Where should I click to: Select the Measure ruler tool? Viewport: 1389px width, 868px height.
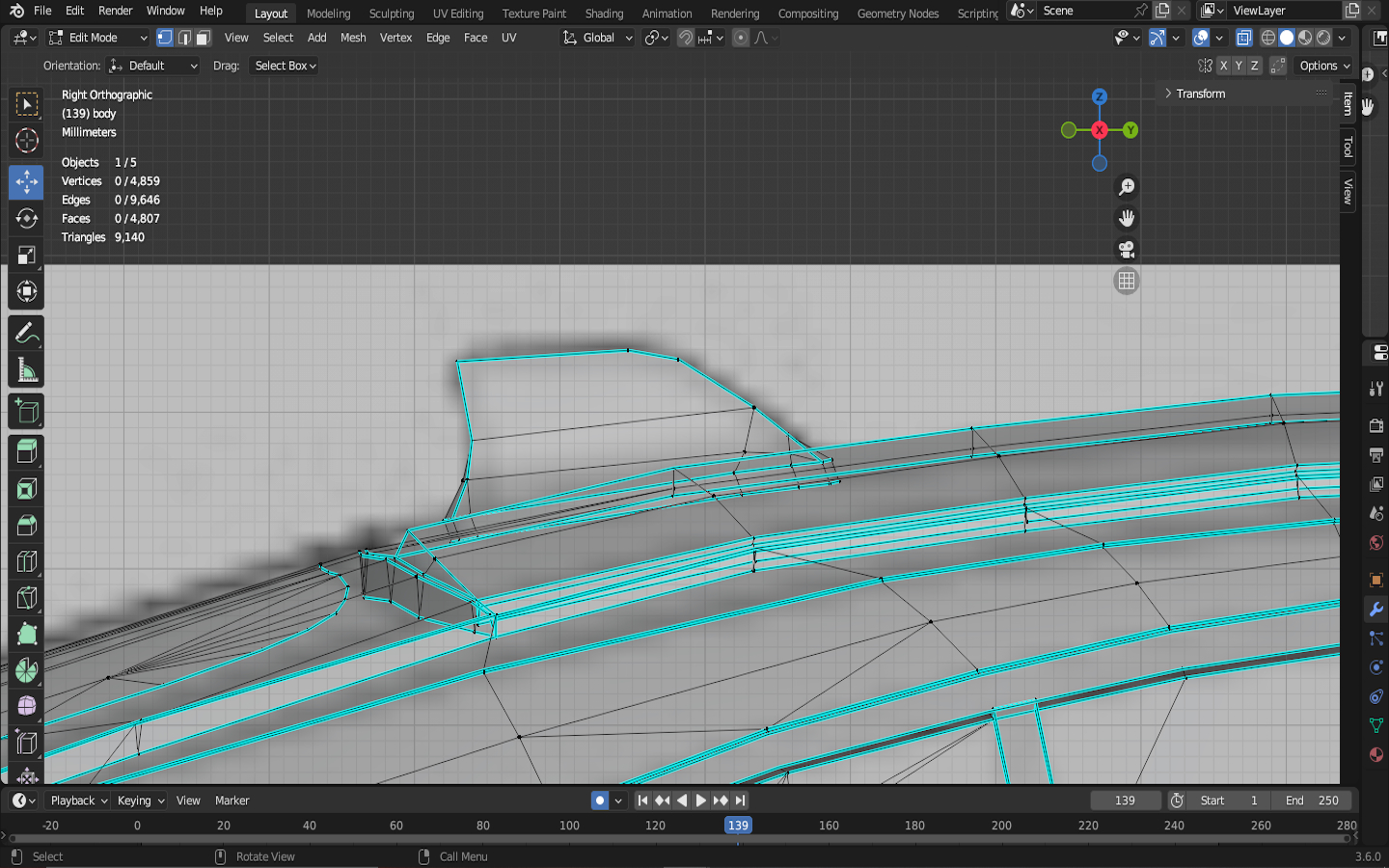tap(26, 371)
